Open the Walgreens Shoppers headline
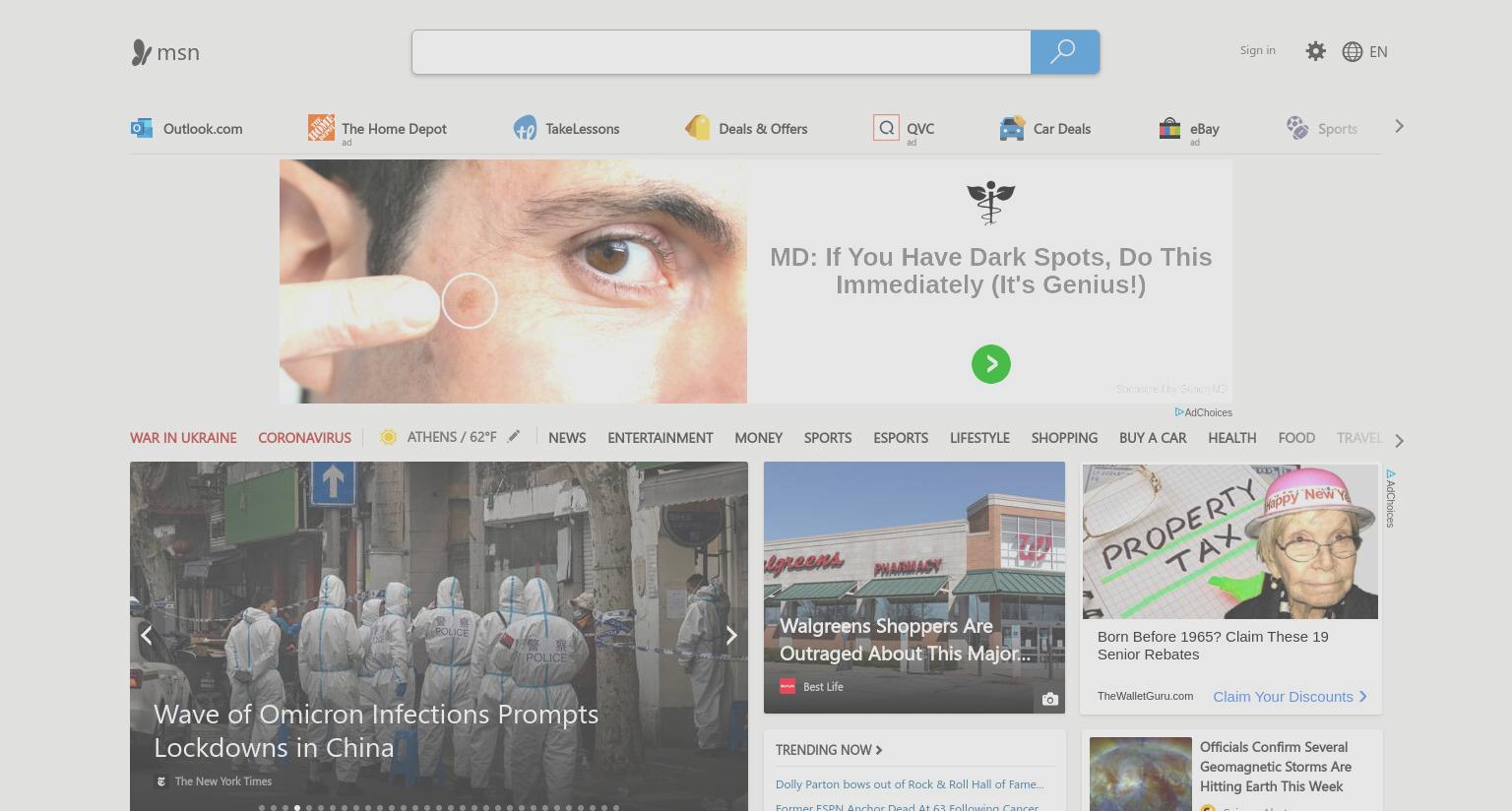Image resolution: width=1512 pixels, height=811 pixels. (905, 640)
